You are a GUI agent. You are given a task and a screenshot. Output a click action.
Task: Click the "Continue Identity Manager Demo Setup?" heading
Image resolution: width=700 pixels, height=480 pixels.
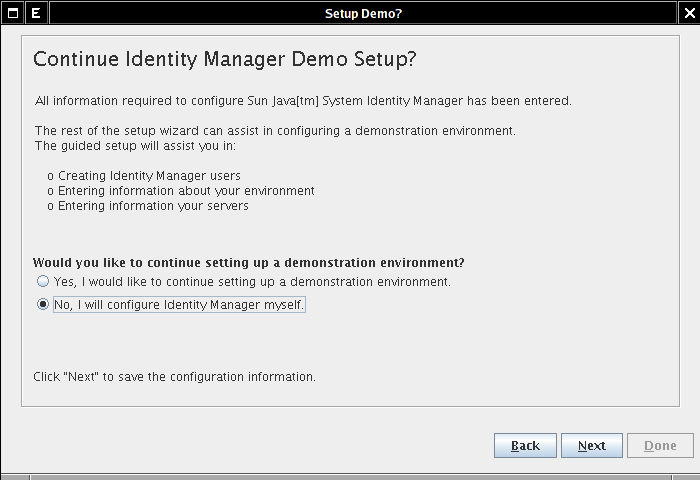224,59
